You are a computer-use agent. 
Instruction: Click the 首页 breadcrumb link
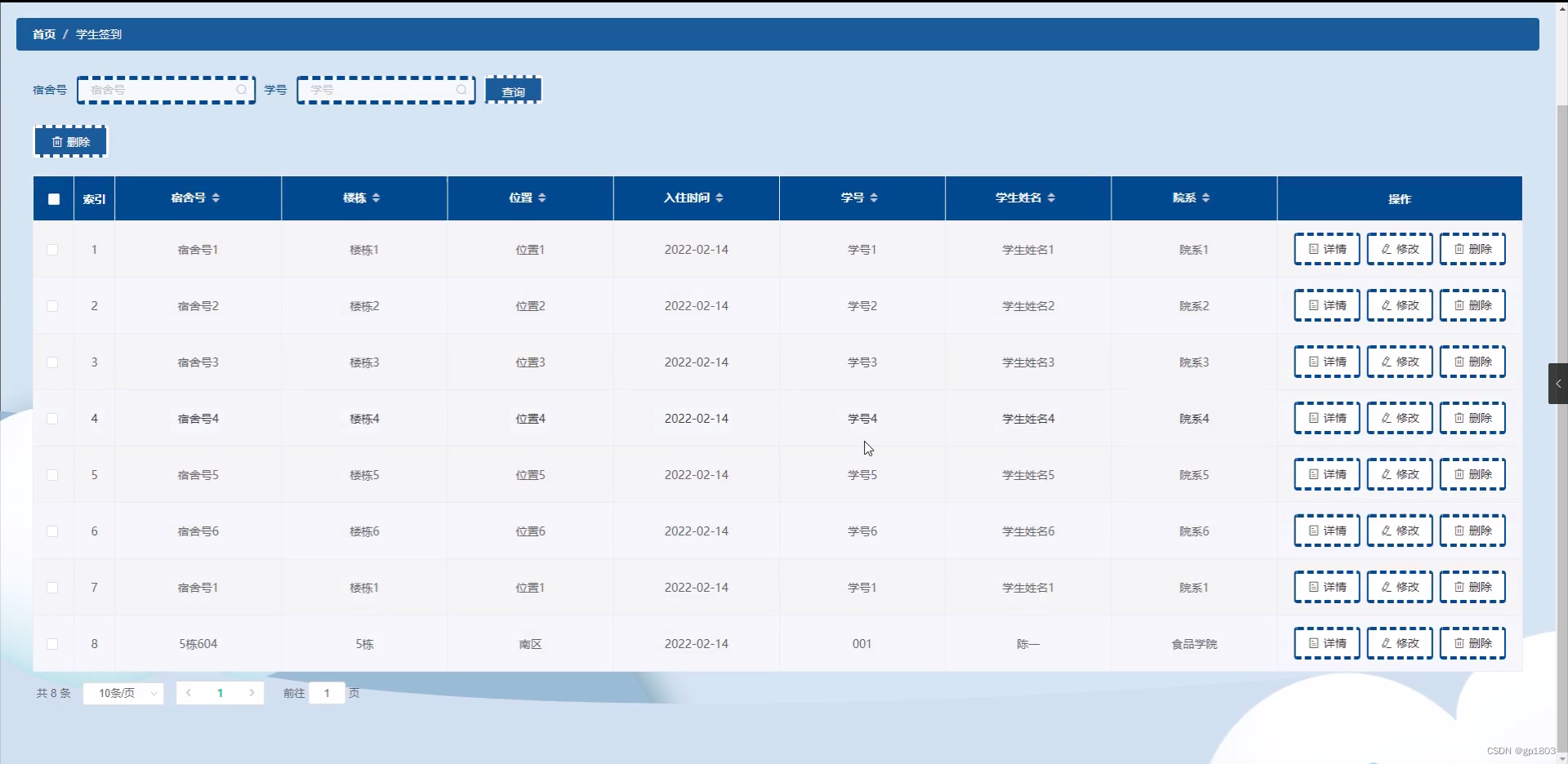[43, 34]
